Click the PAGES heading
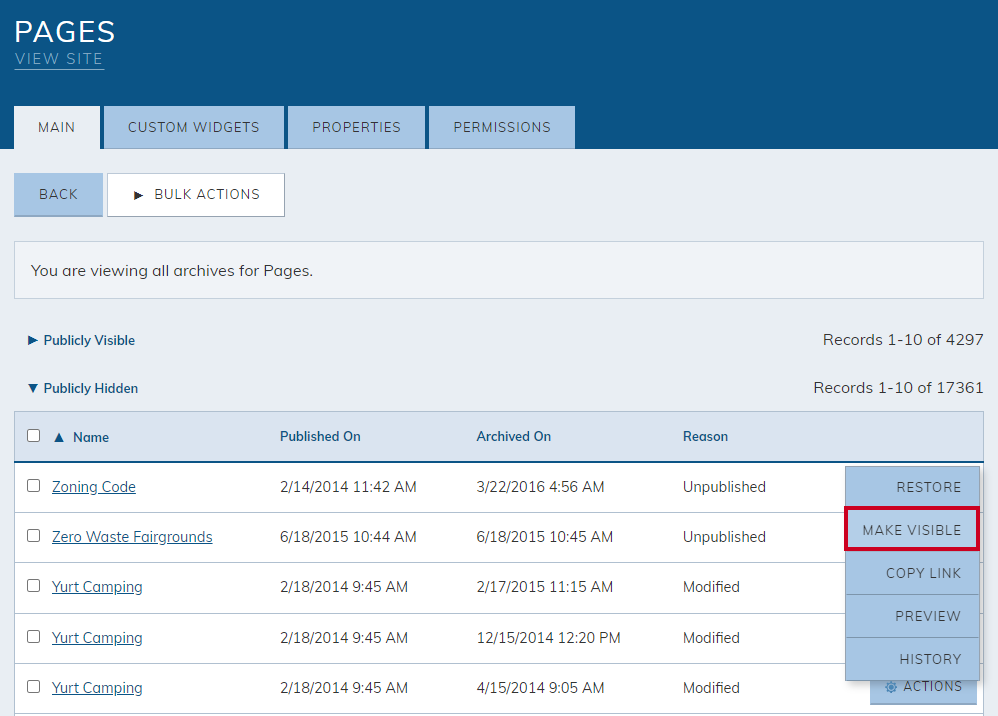This screenshot has height=716, width=998. pos(65,32)
